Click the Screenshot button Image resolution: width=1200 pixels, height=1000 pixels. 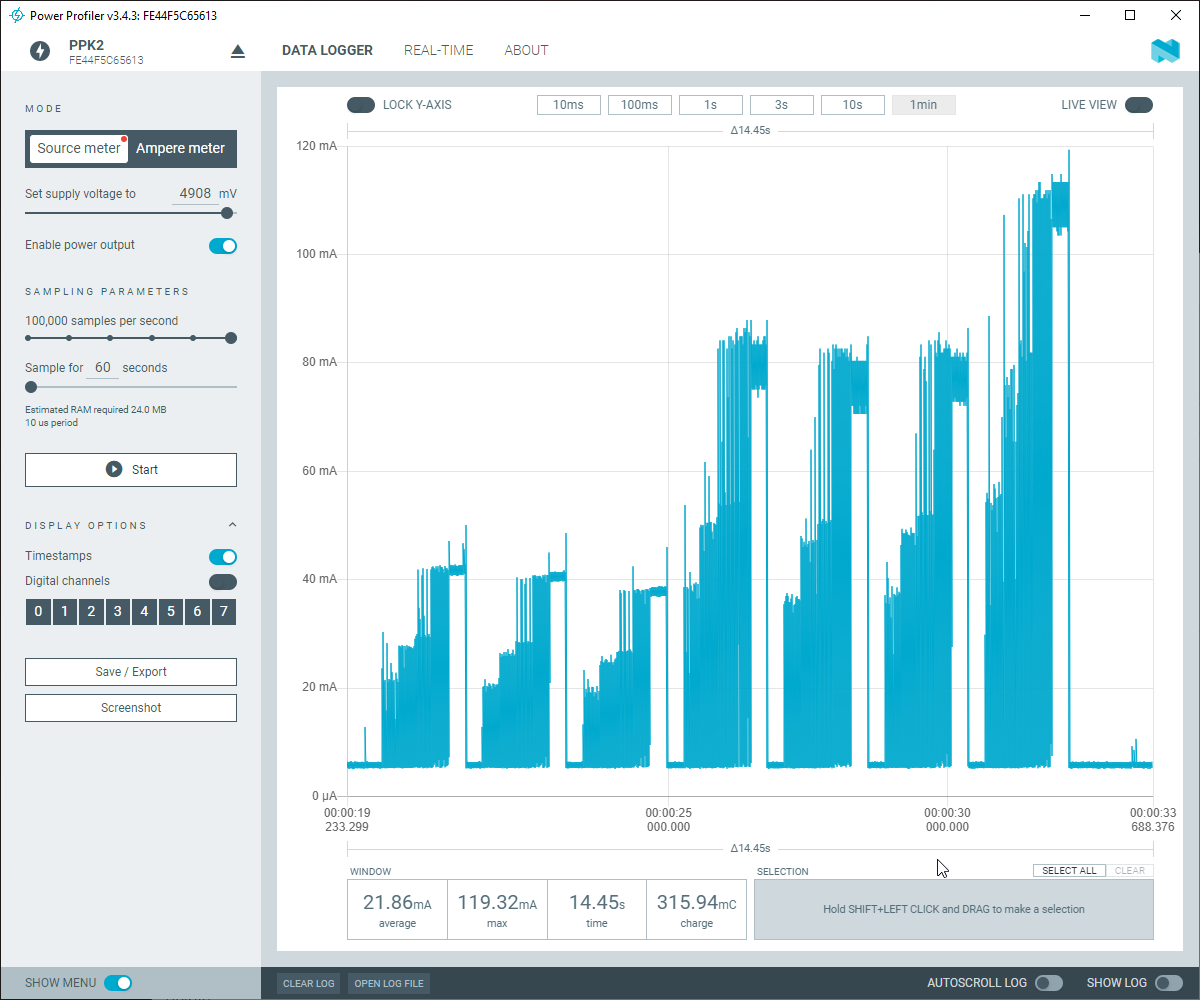point(131,708)
